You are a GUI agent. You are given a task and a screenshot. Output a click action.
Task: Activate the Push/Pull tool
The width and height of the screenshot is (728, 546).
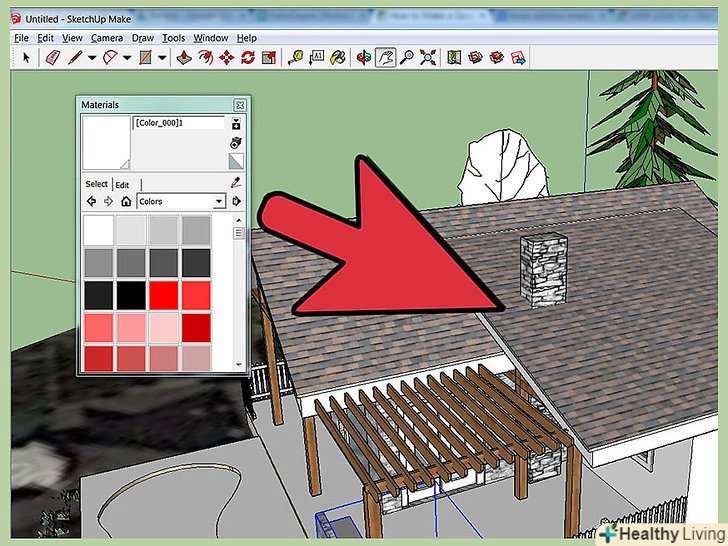pos(184,58)
